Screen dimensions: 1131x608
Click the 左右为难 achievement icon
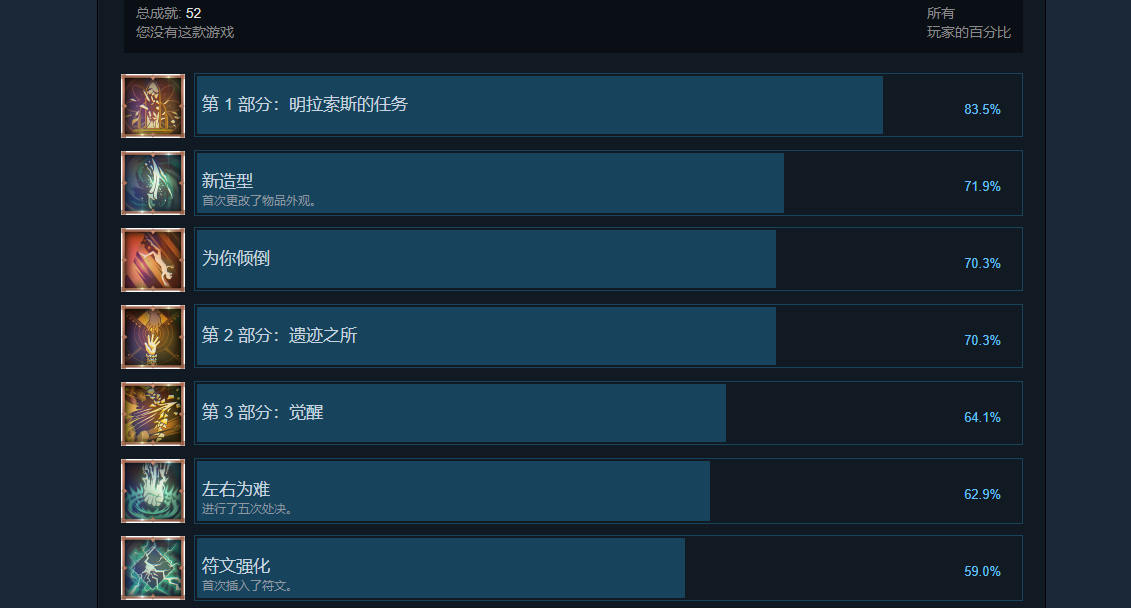(153, 491)
